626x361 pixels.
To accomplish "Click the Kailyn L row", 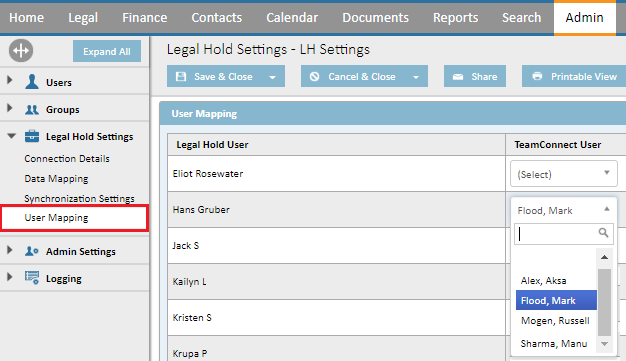I will [336, 282].
